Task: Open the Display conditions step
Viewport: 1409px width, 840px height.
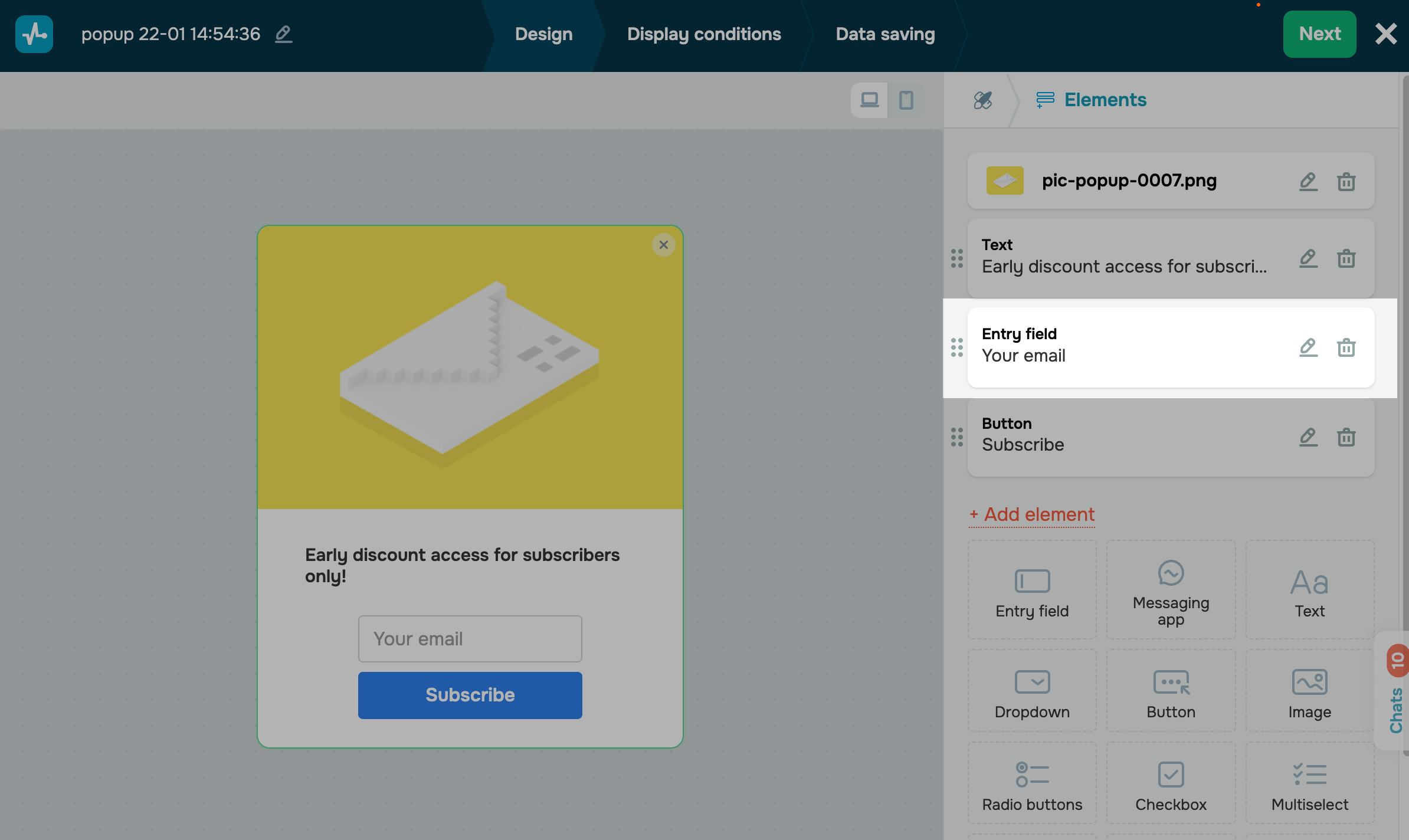Action: [704, 34]
